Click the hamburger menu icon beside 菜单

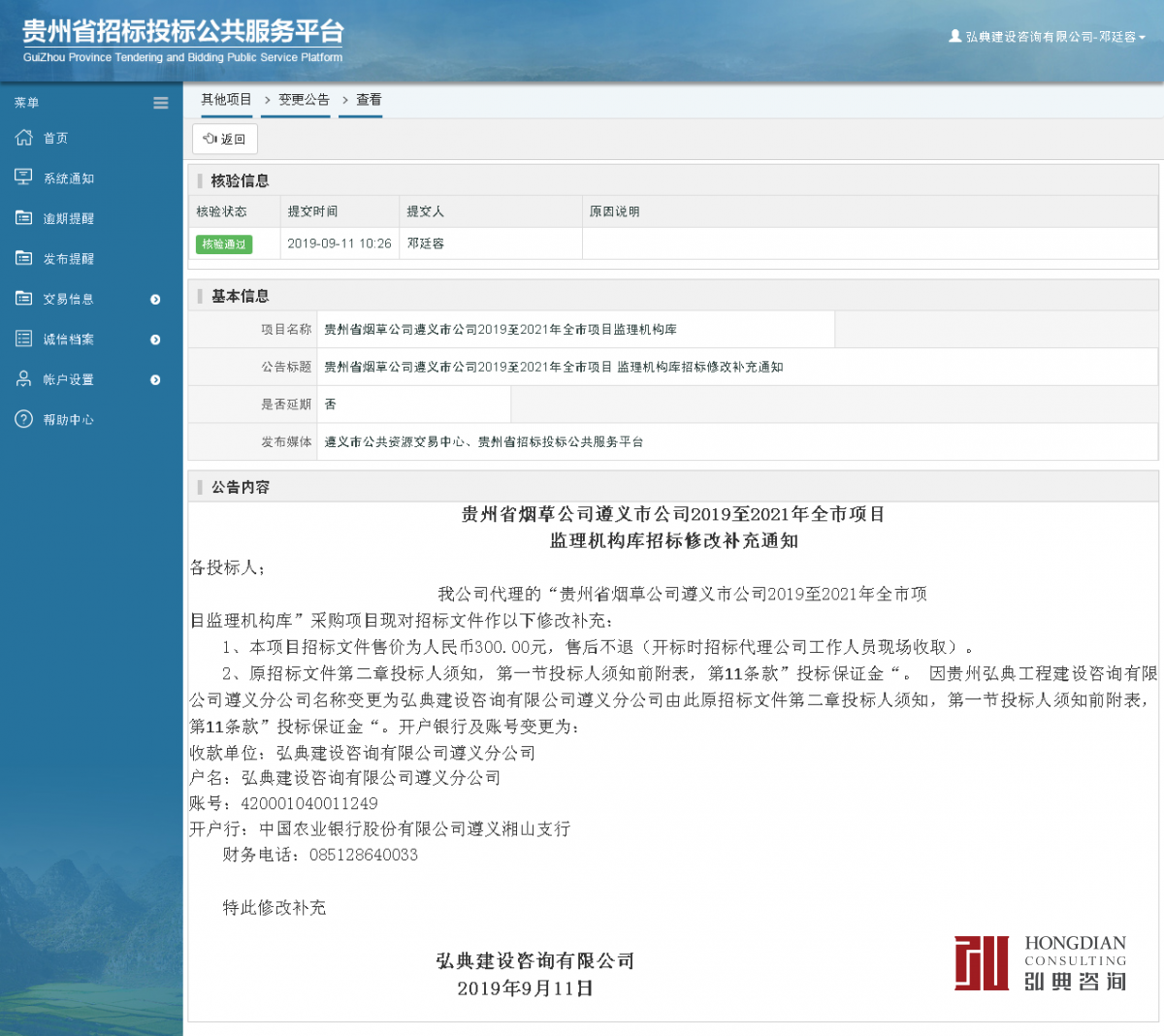160,102
